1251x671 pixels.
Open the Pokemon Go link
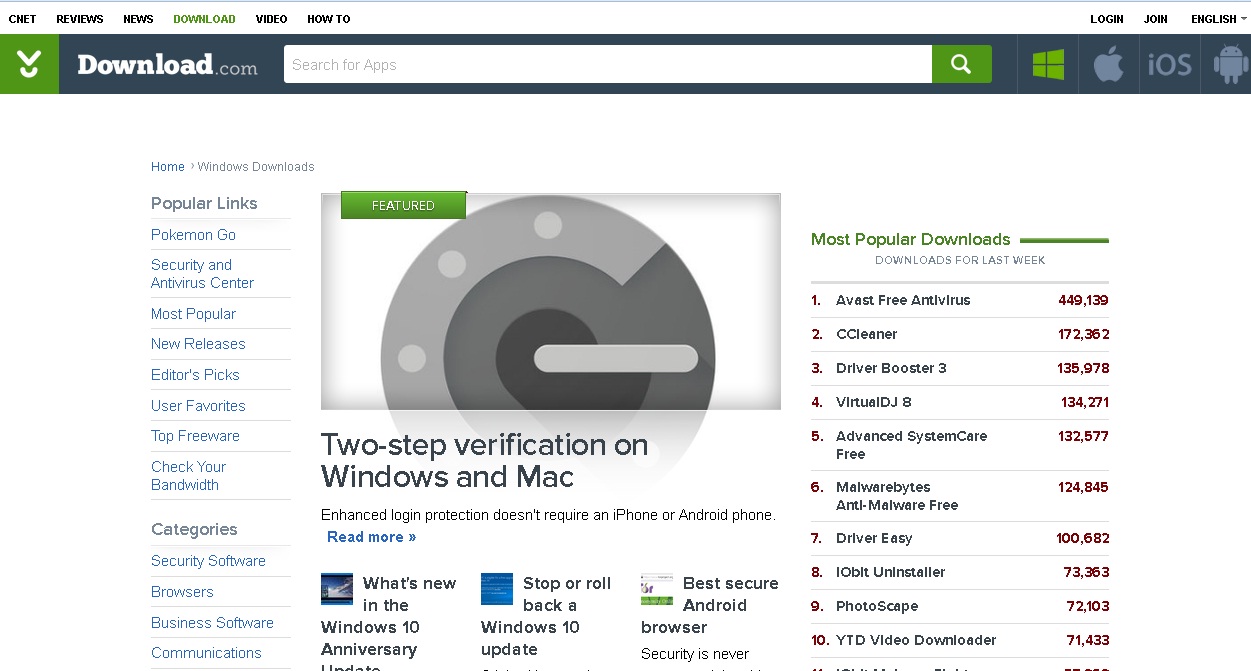point(193,235)
